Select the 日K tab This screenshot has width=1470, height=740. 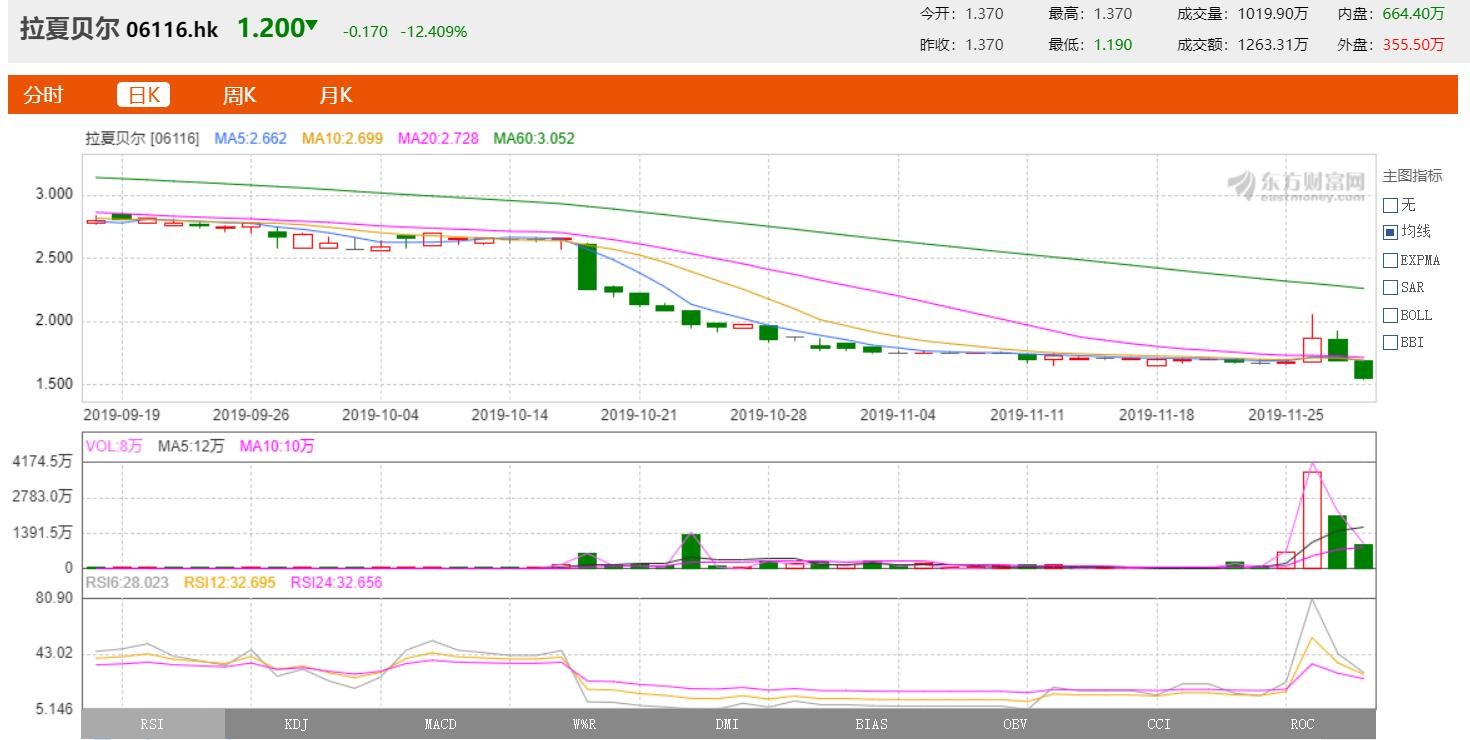click(x=144, y=95)
